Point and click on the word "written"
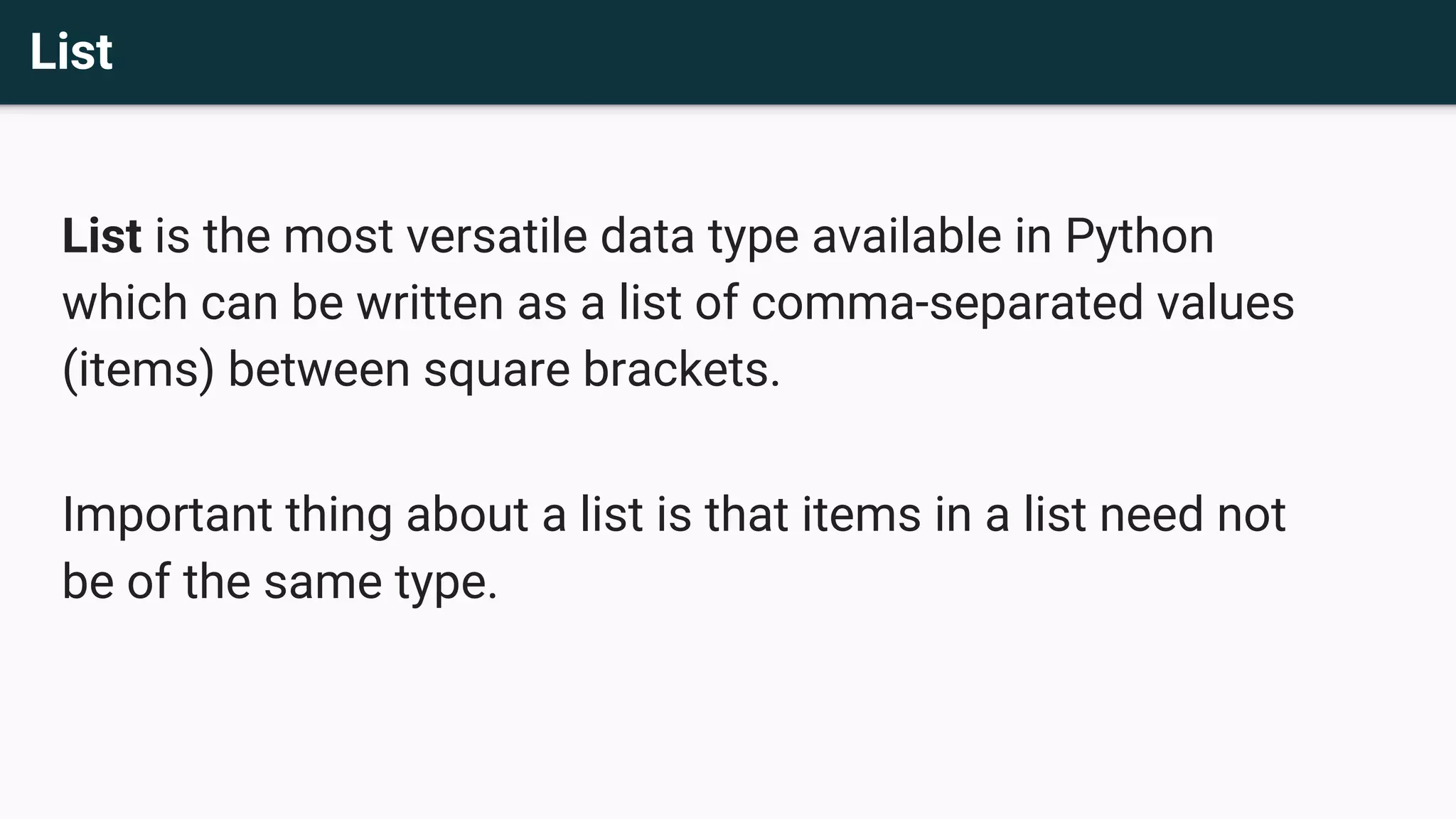 tap(429, 303)
